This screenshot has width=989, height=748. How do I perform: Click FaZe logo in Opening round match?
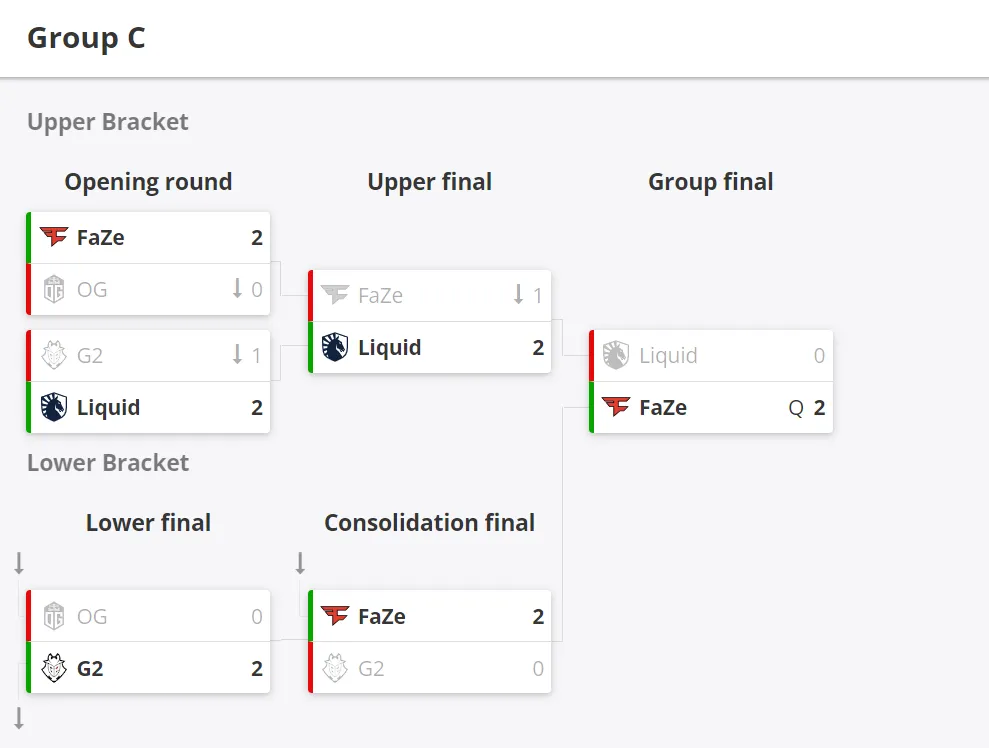(x=54, y=237)
